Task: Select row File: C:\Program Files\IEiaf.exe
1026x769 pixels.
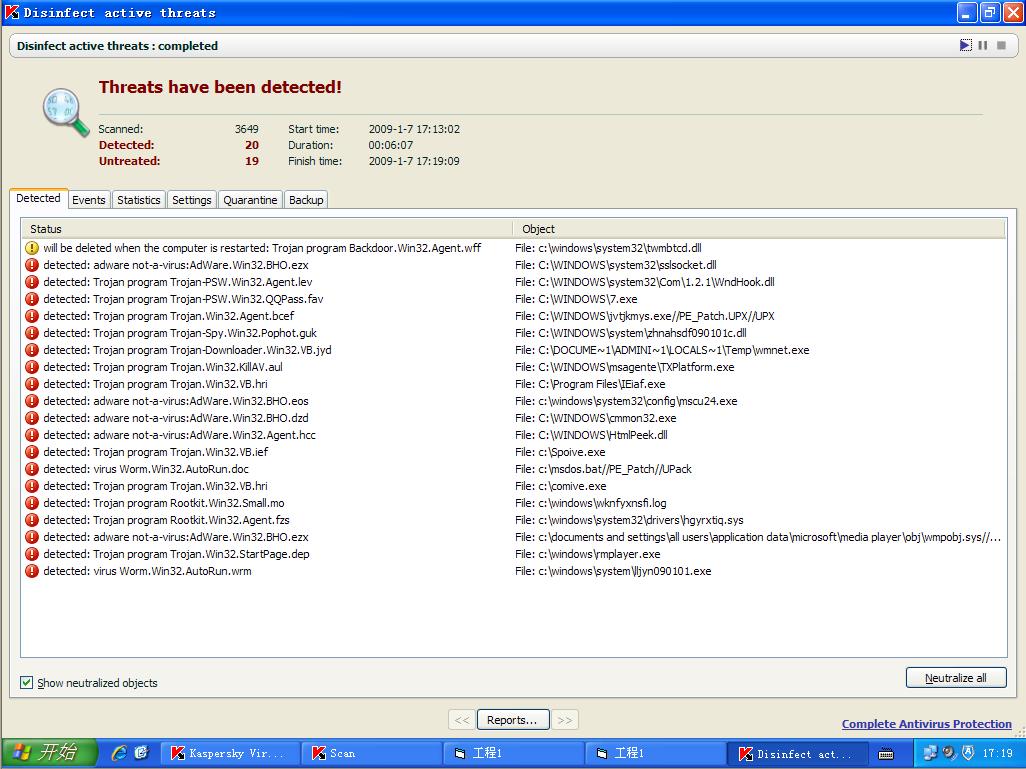Action: [514, 384]
